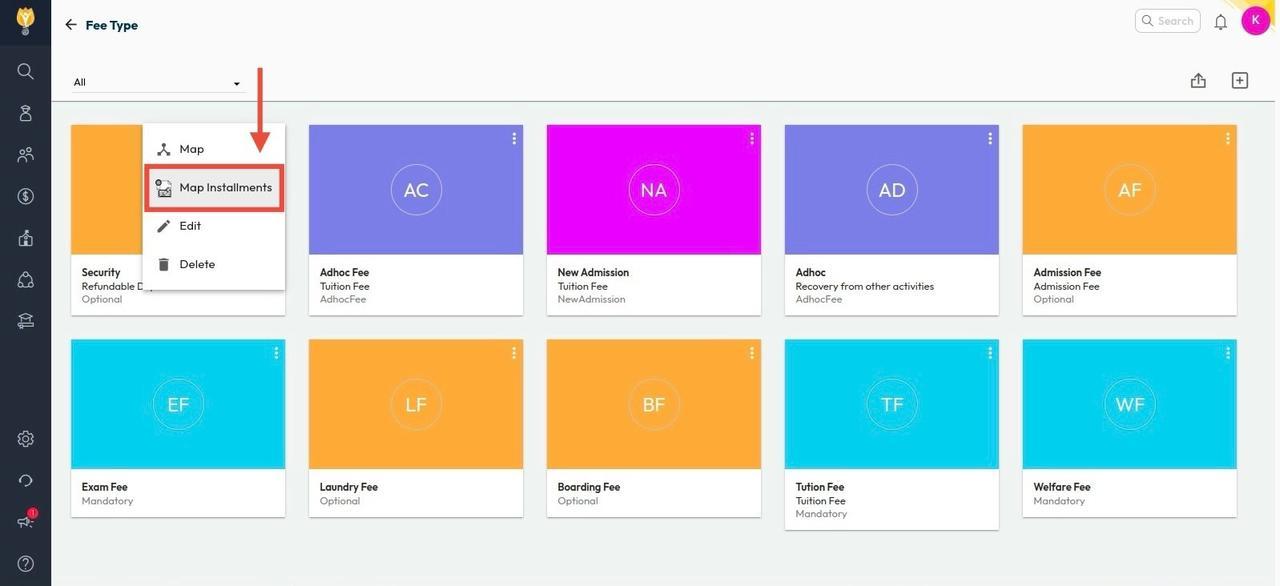Click the export/share icon
Viewport: 1280px width, 586px height.
1198,81
